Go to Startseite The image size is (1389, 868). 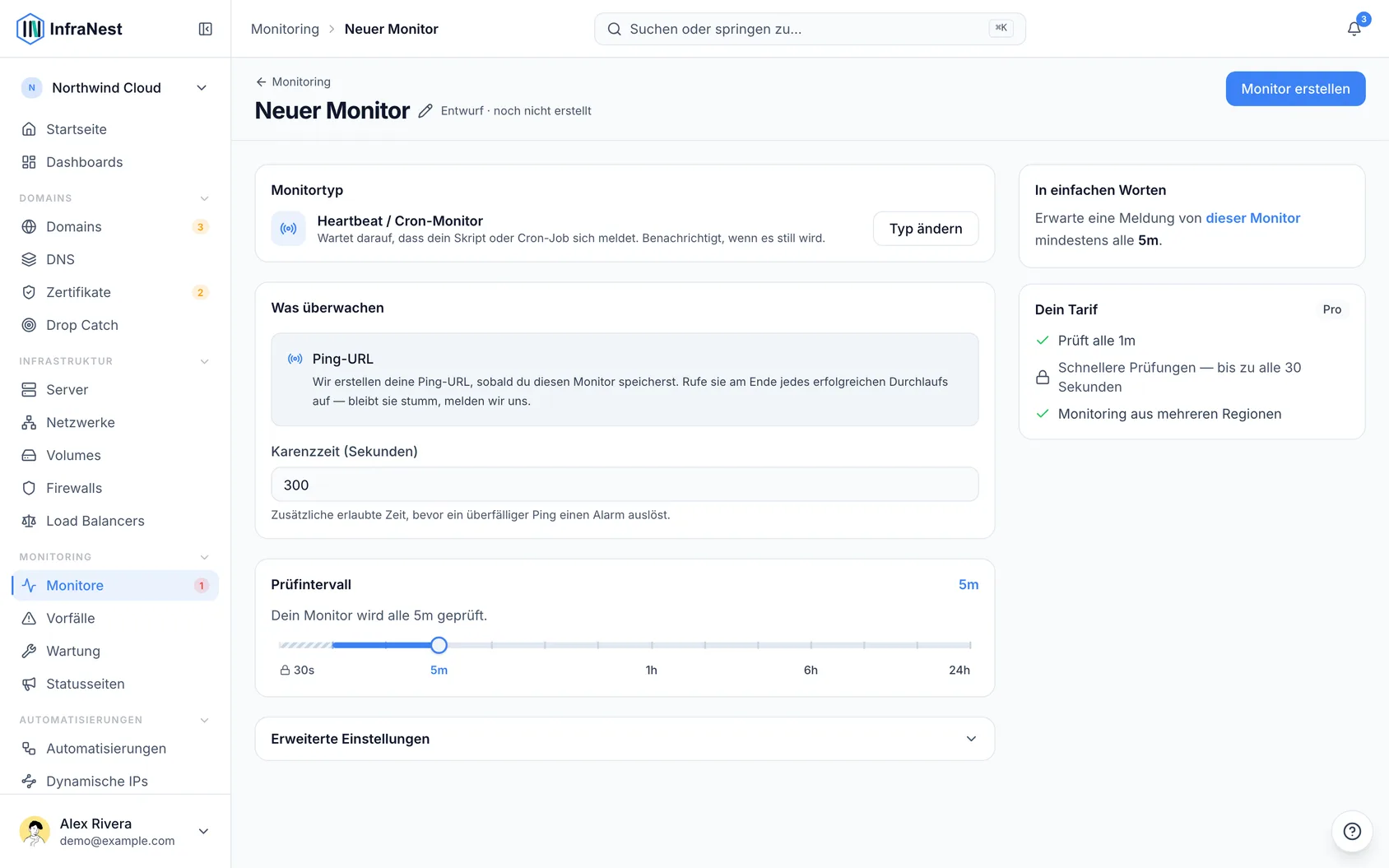[115, 129]
